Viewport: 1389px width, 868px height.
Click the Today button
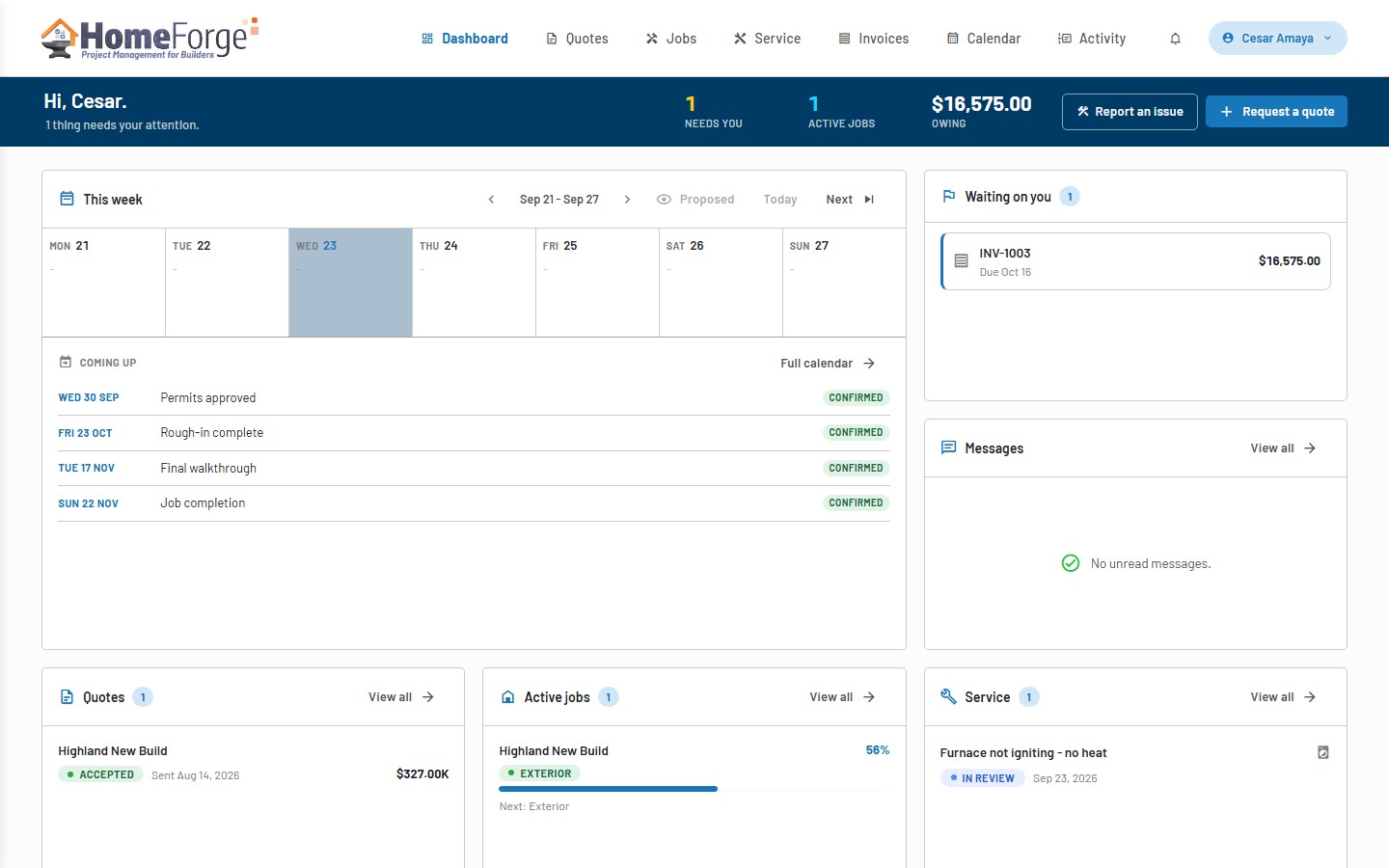click(780, 200)
